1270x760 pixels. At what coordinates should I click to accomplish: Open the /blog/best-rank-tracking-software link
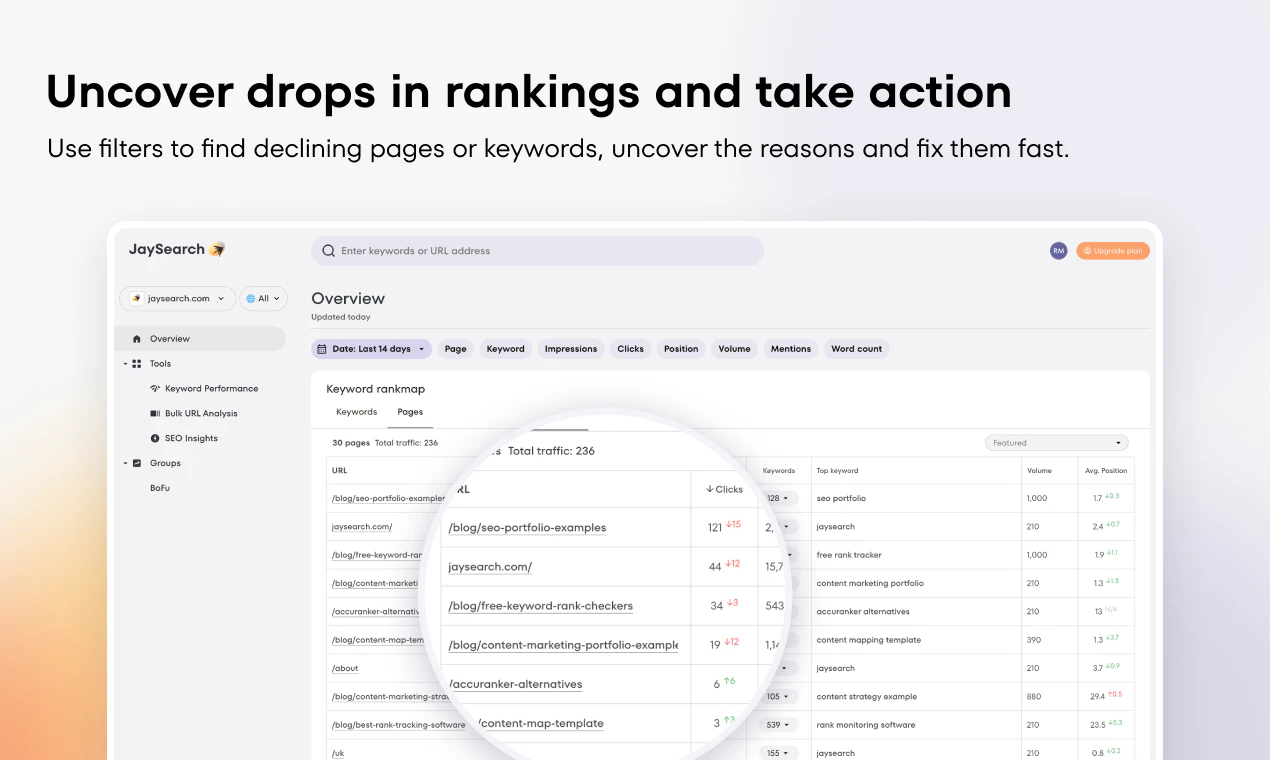click(398, 725)
